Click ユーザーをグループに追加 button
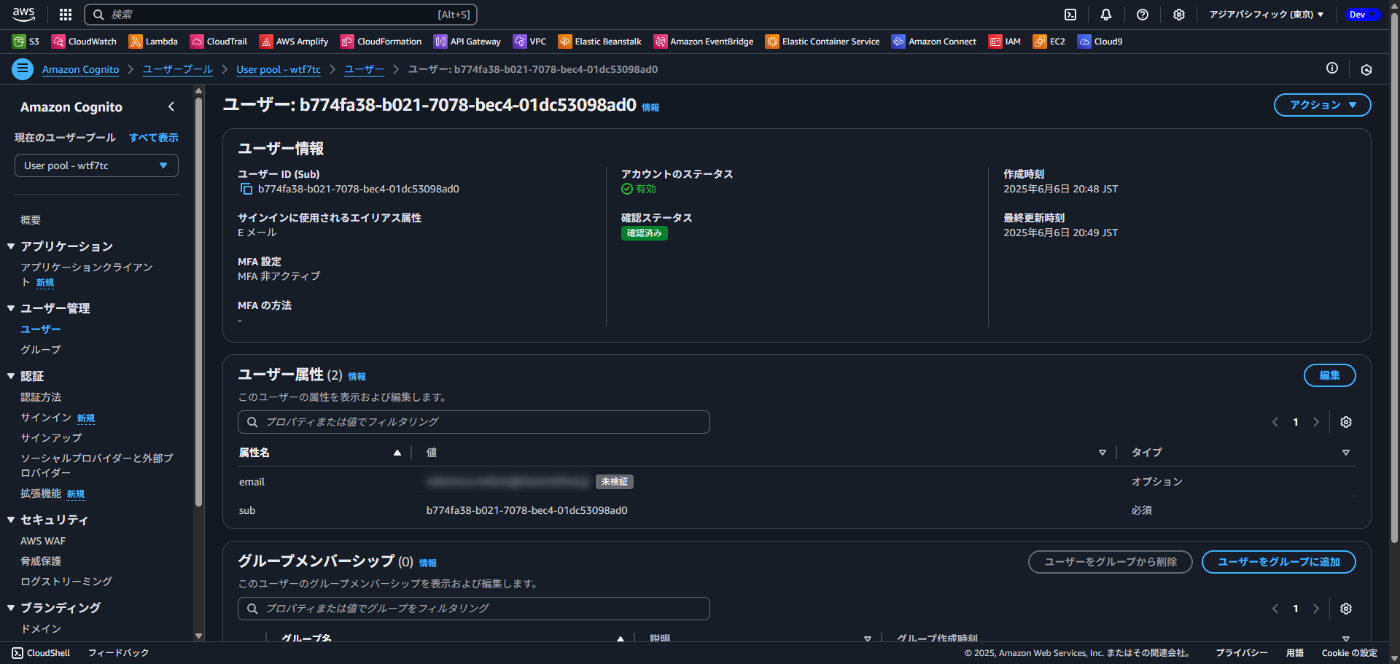The width and height of the screenshot is (1400, 664). 1279,562
